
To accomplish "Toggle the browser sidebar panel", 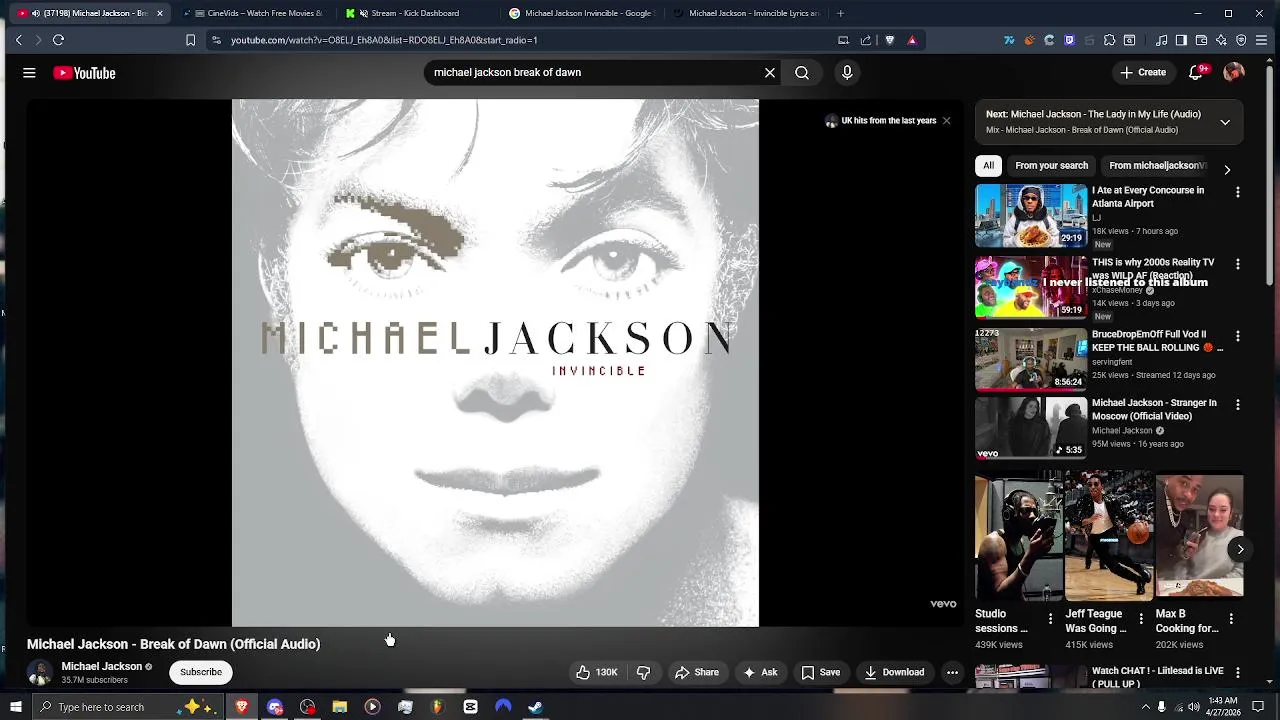I will point(1181,40).
